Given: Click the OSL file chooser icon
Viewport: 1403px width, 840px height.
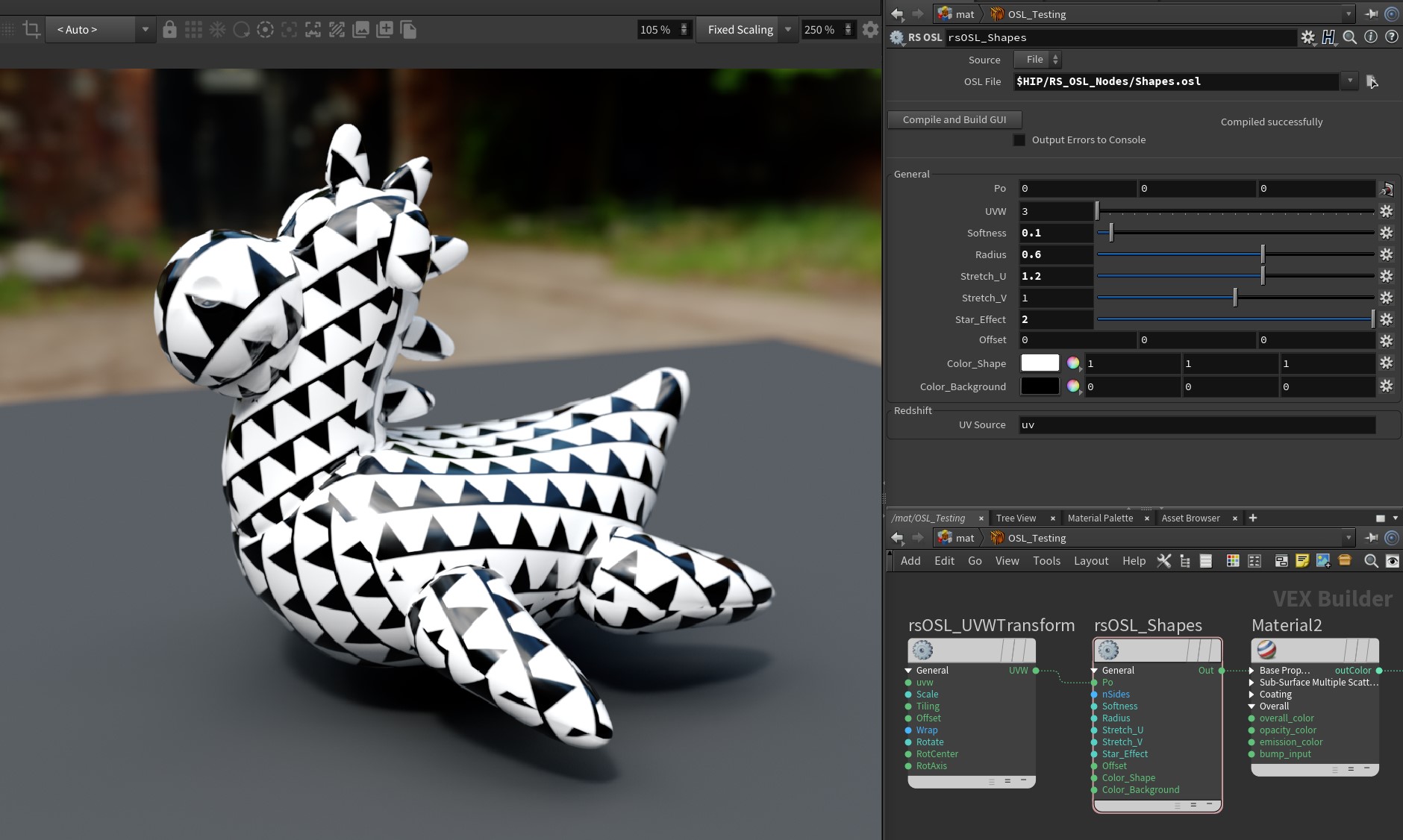Looking at the screenshot, I should (1372, 81).
